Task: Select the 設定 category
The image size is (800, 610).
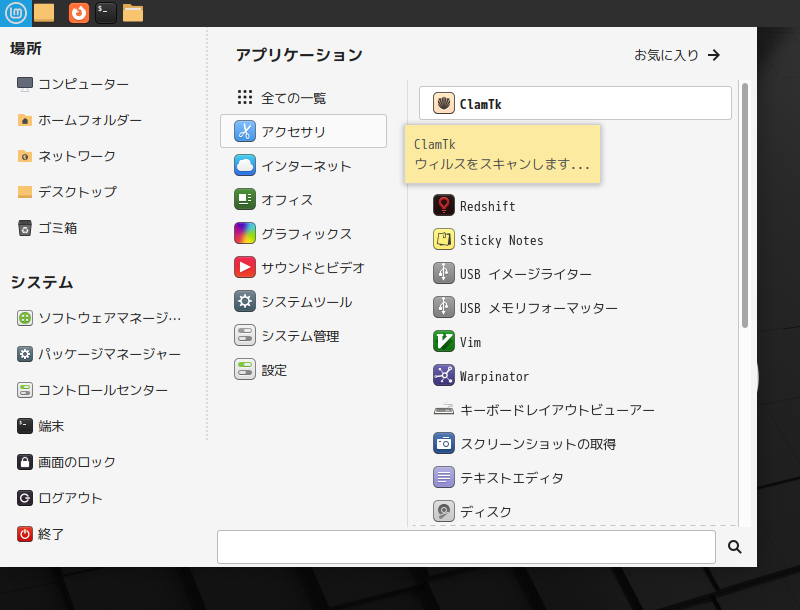Action: tap(303, 370)
